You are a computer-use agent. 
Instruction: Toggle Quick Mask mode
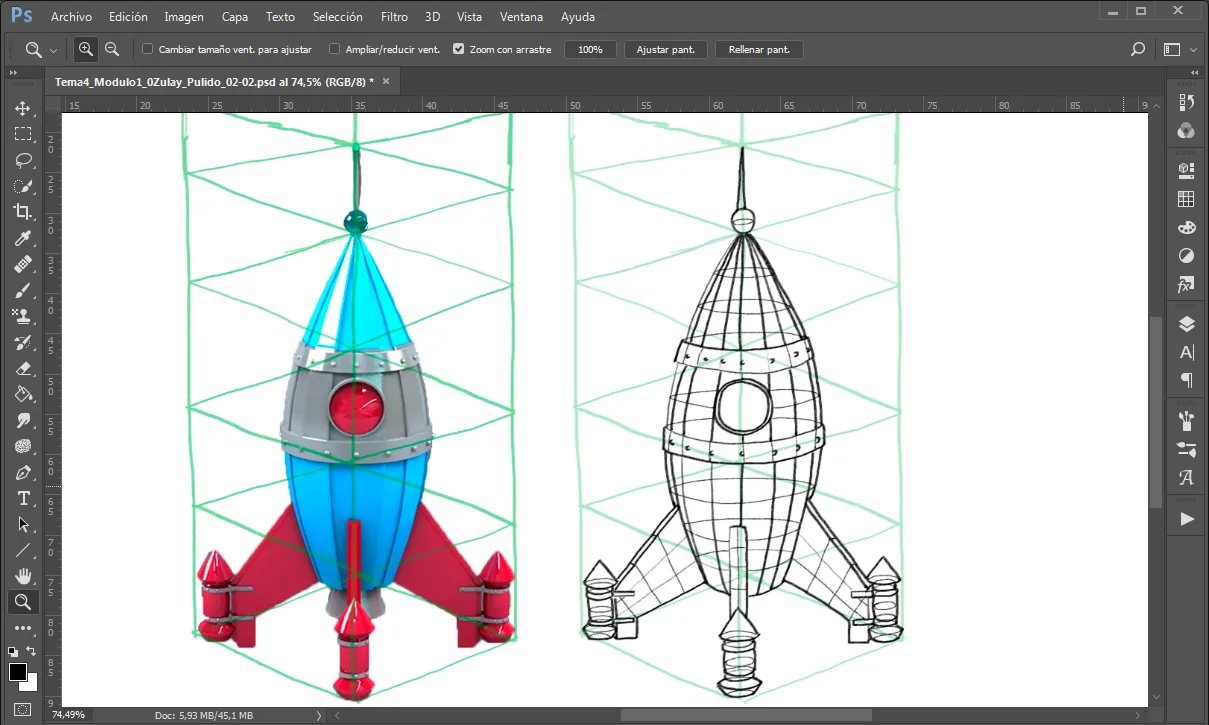coord(23,710)
